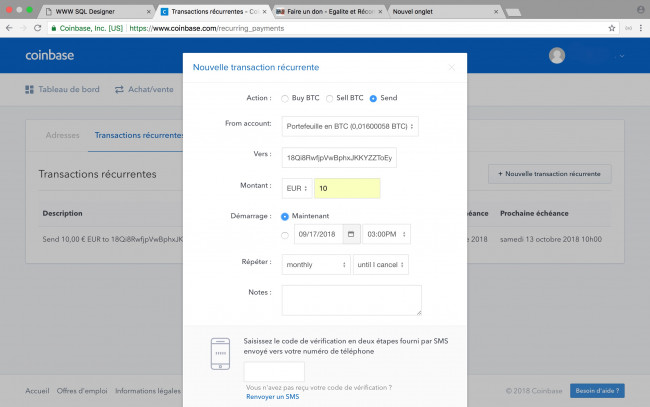Screen dimensions: 650x407
Task: Open the user avatar profile menu
Action: click(x=557, y=56)
